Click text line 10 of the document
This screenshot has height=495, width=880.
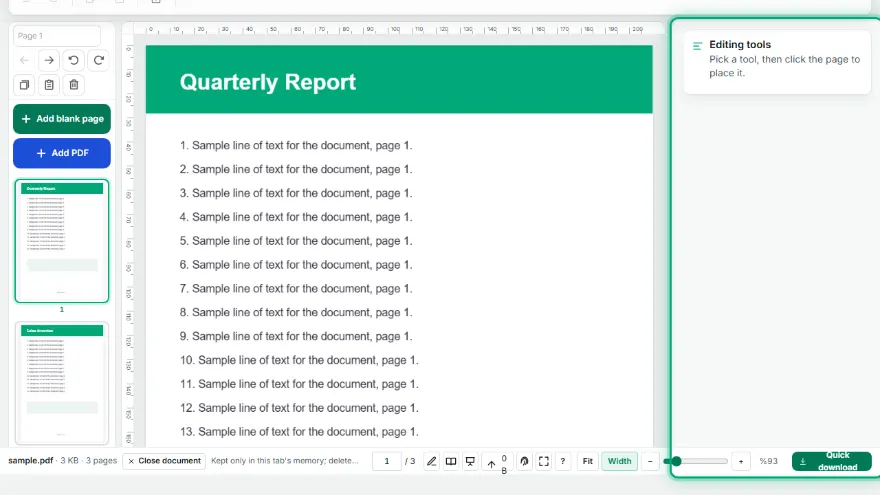click(299, 360)
